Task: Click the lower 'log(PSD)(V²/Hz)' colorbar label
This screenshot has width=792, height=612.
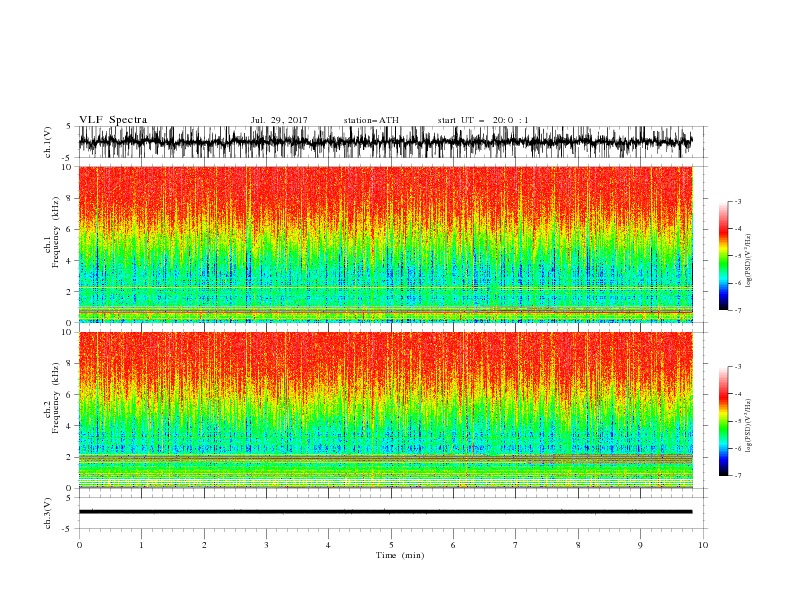Action: (748, 426)
